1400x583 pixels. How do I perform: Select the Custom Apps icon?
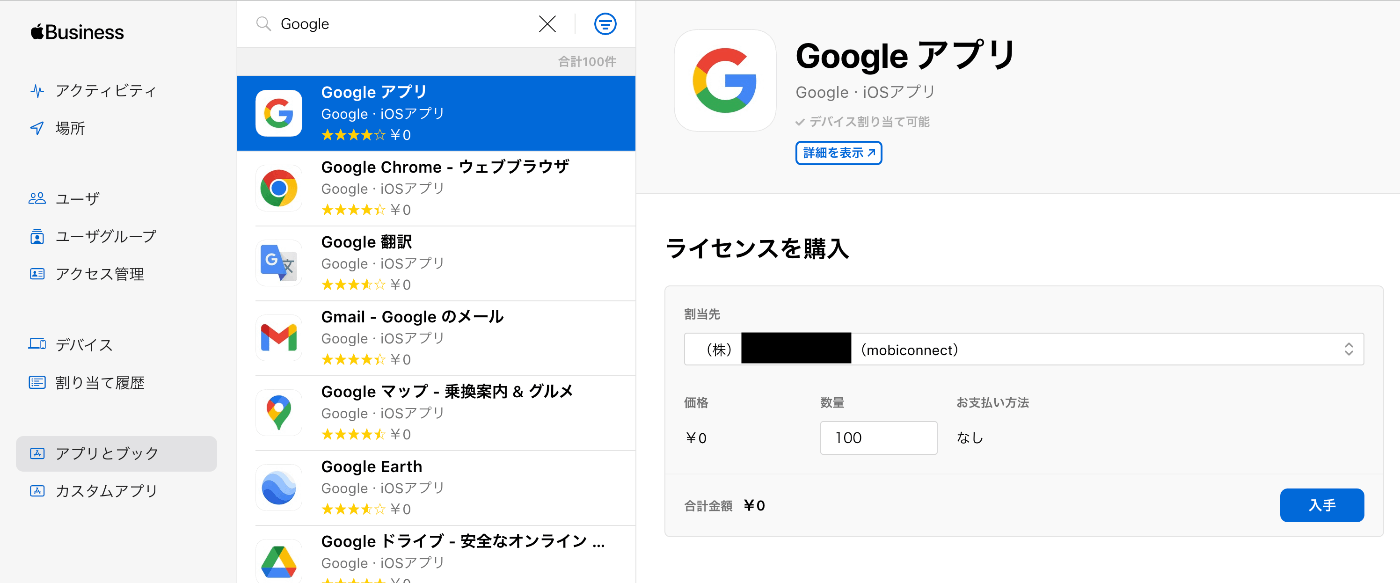37,491
